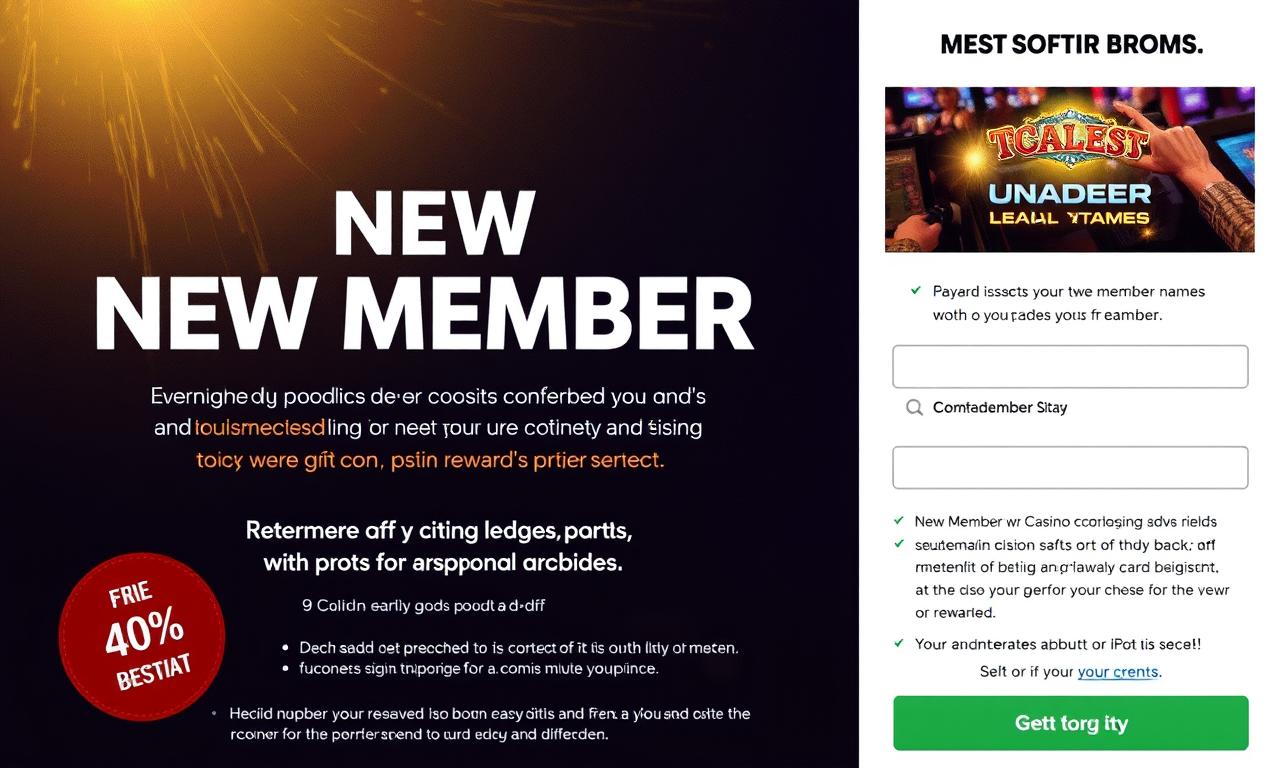1280x768 pixels.
Task: Click the checkmark beside 'New Member wr Casino'
Action: pyautogui.click(x=898, y=521)
